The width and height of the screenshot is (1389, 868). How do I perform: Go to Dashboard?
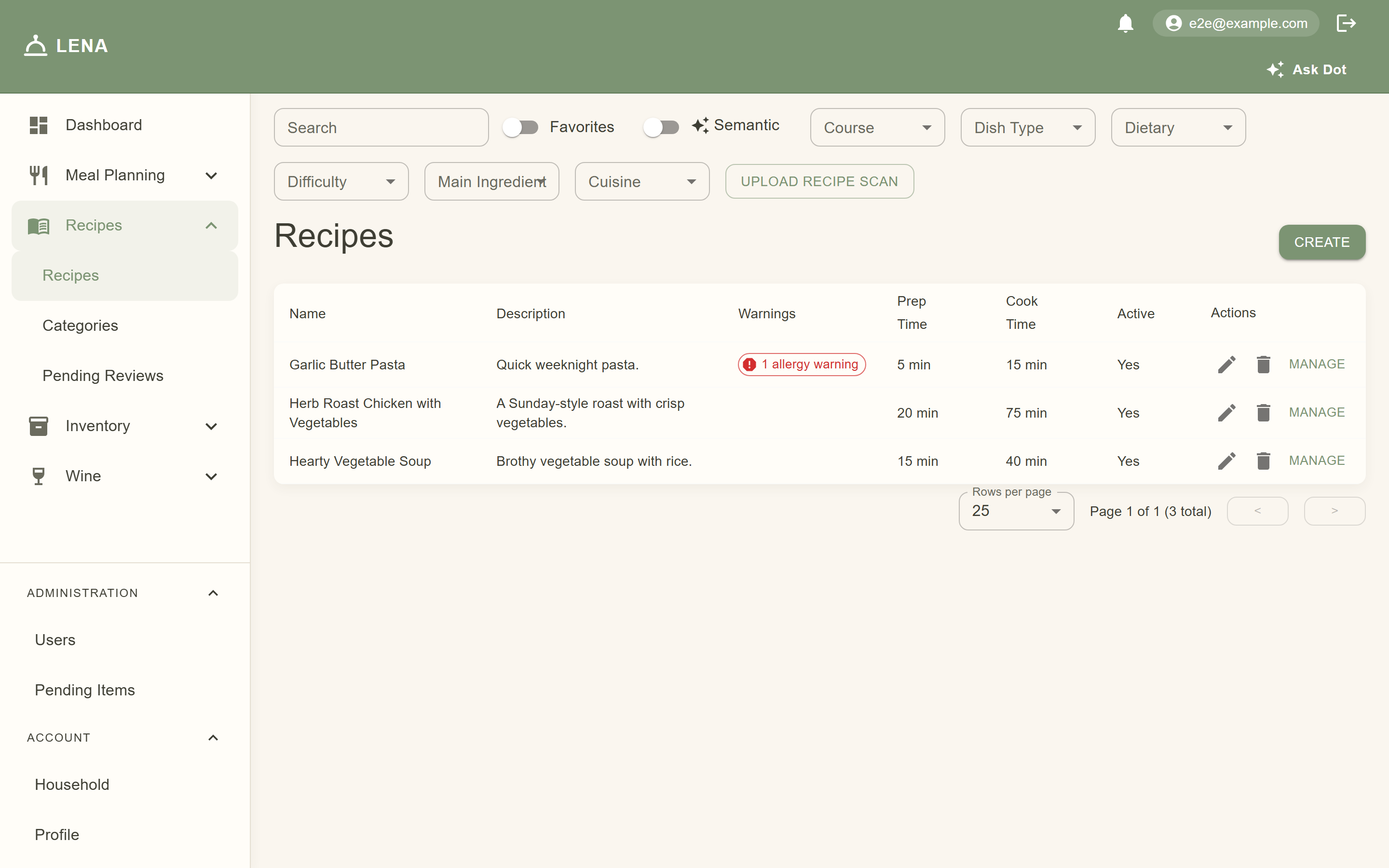point(124,125)
